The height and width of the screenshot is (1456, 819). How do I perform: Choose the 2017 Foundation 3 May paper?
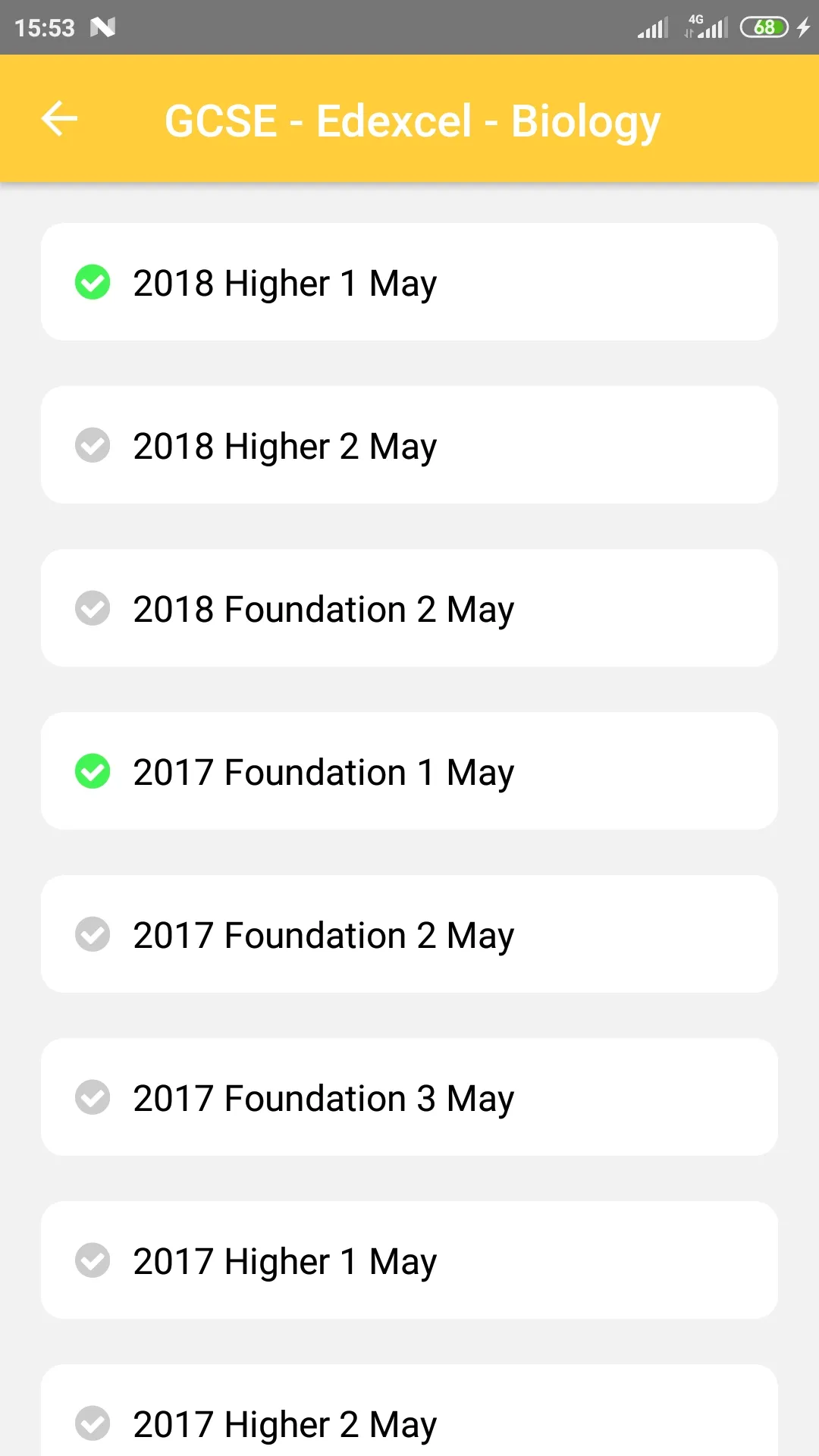[409, 1097]
